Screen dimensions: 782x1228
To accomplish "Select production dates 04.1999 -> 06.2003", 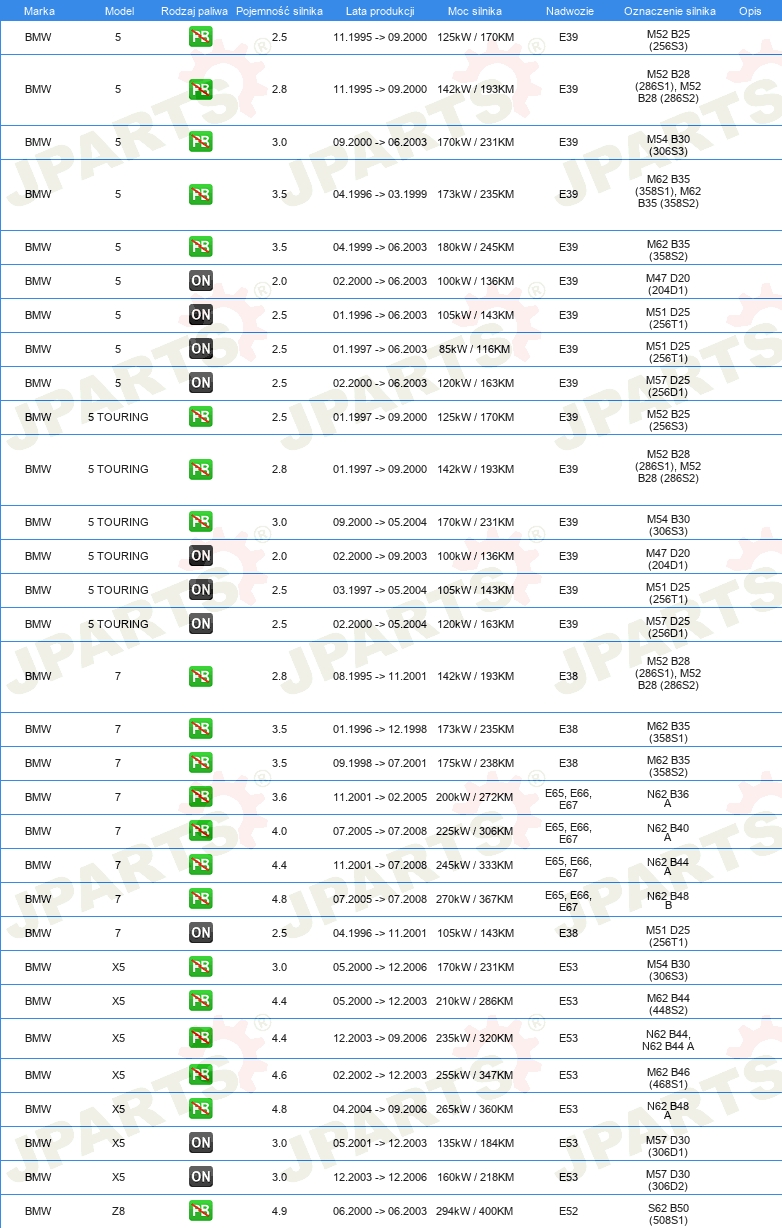I will pos(380,247).
